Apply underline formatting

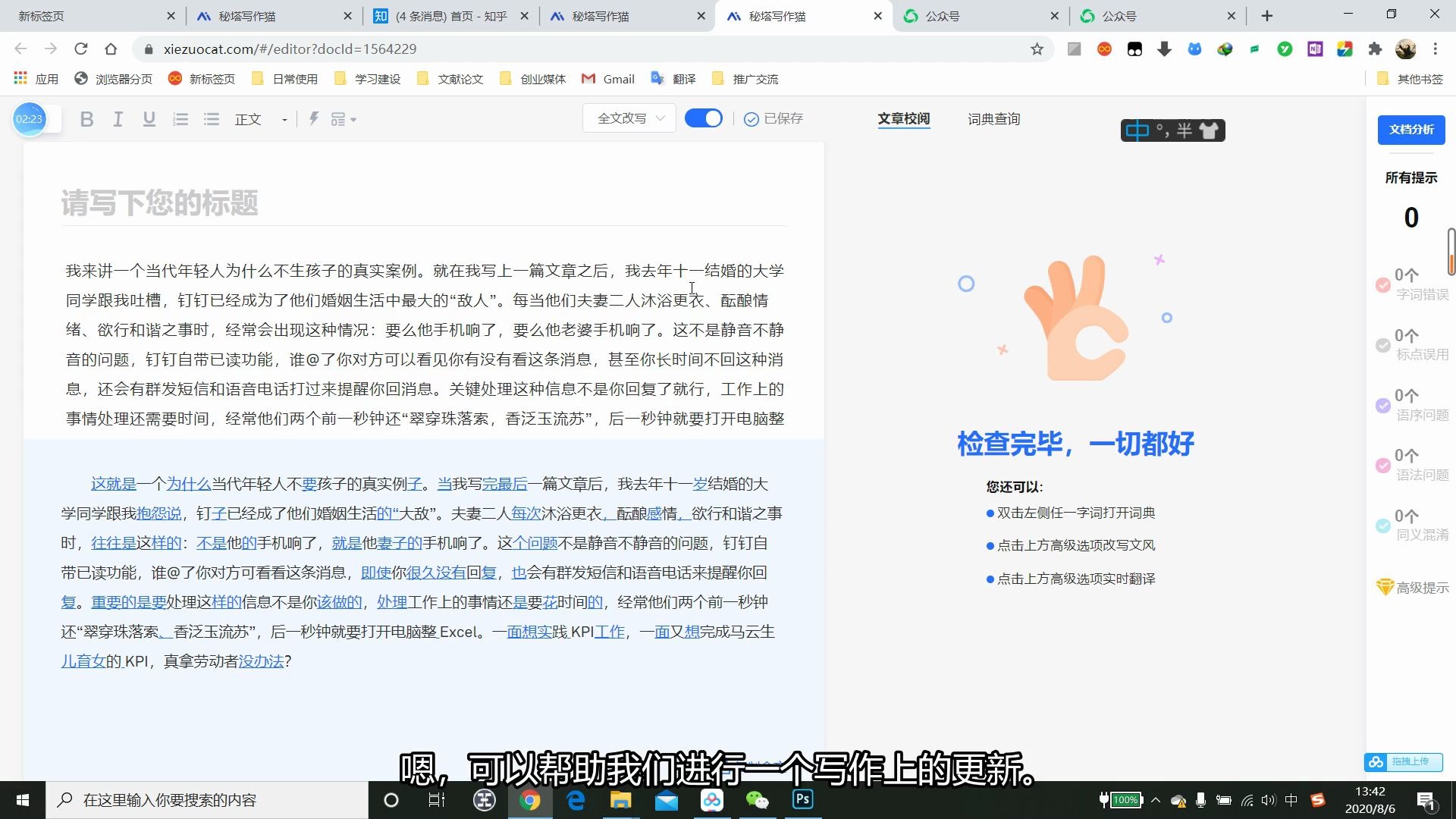pos(149,119)
